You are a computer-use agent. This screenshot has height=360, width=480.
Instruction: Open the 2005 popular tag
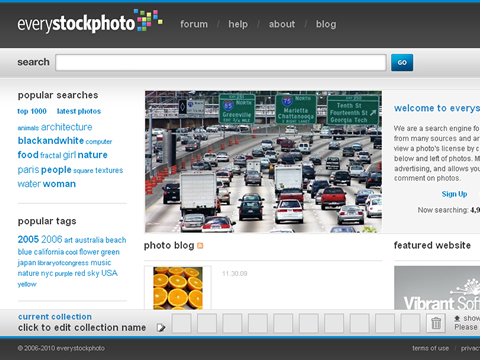tap(28, 239)
